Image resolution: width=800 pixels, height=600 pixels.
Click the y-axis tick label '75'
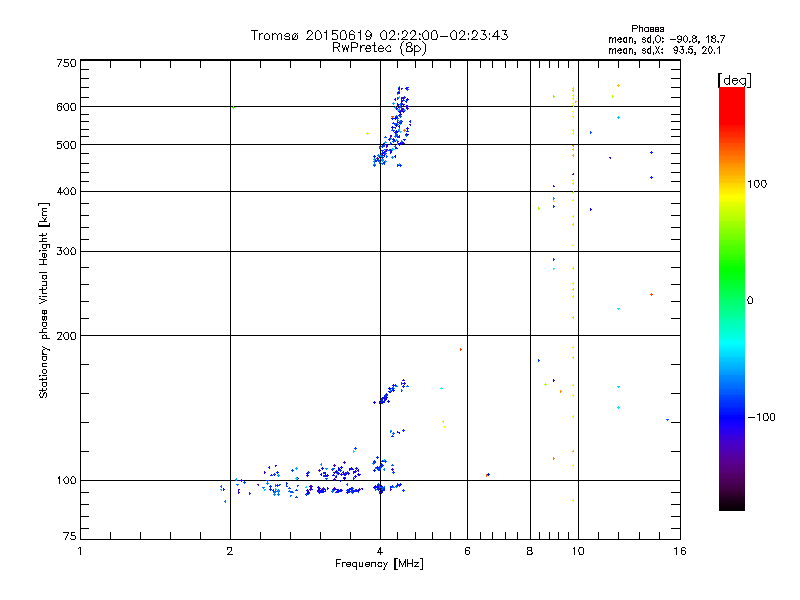(x=70, y=536)
